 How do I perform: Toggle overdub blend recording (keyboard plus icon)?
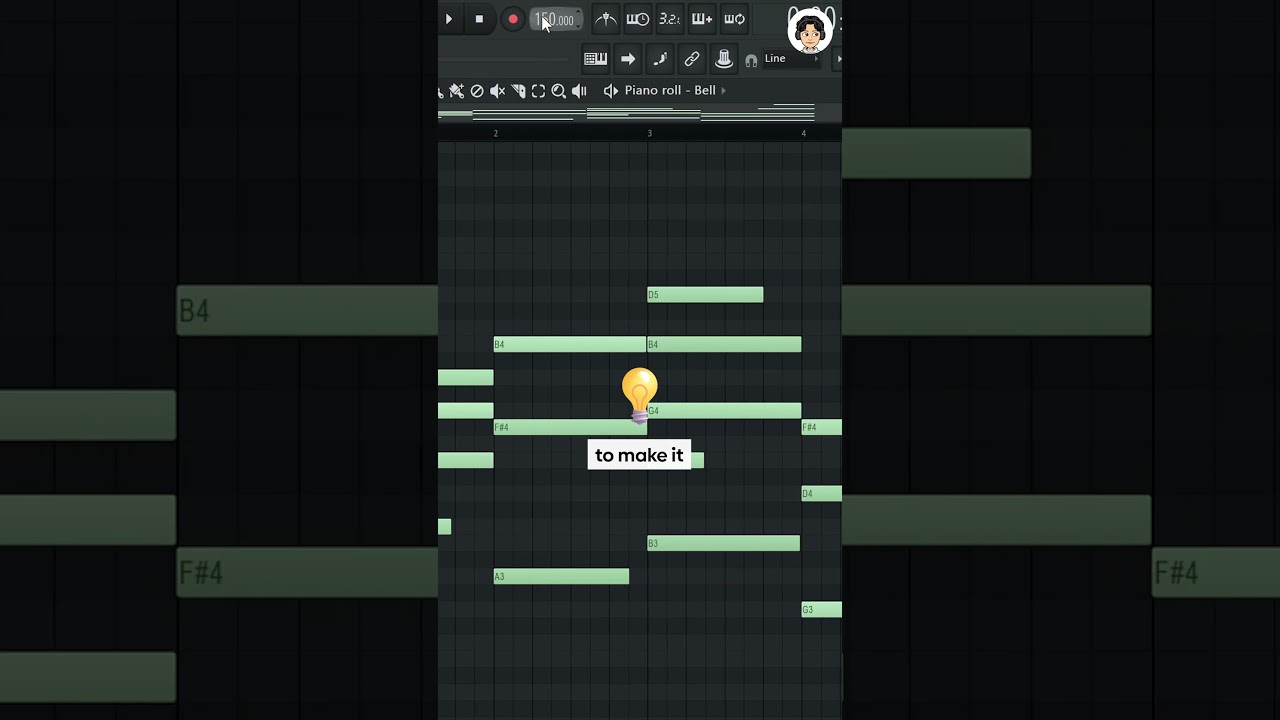pyautogui.click(x=702, y=19)
